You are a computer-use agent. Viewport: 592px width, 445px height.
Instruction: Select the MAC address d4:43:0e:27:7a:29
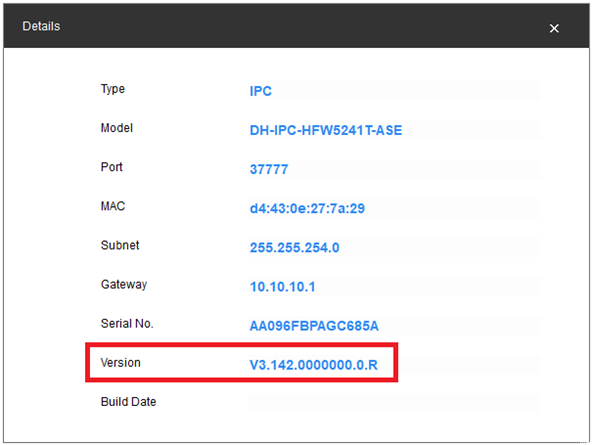(x=307, y=208)
